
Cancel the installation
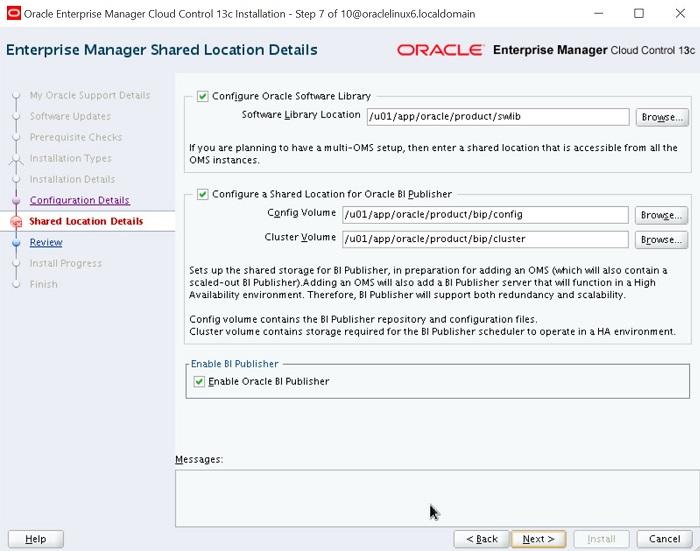point(664,539)
